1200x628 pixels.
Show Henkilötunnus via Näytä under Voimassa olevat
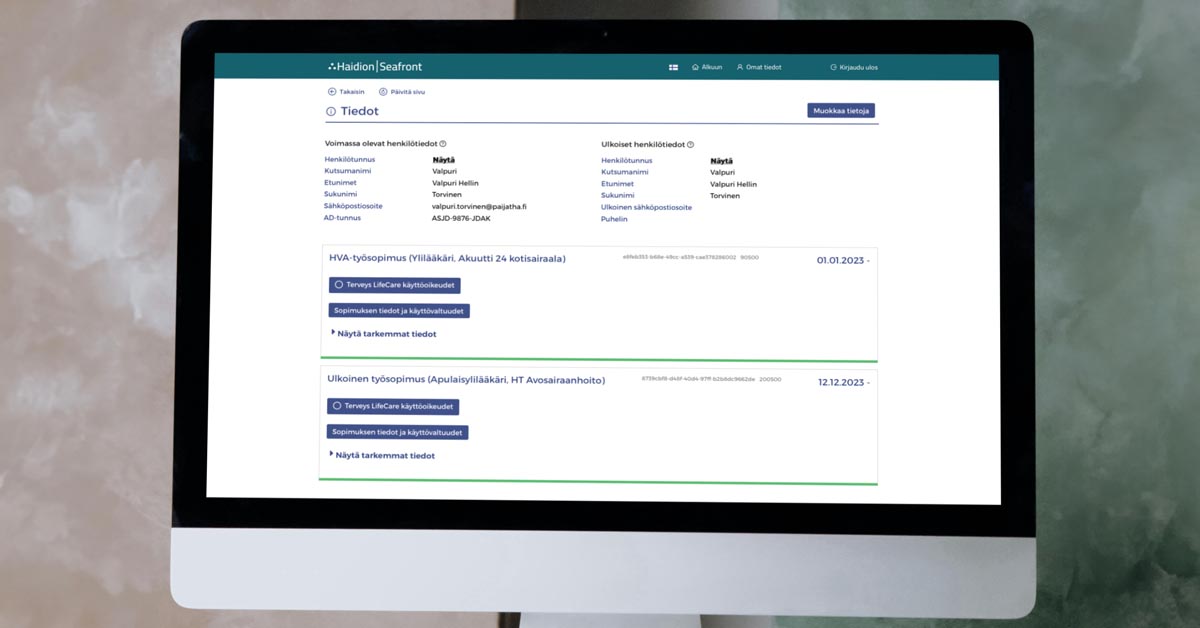pyautogui.click(x=443, y=160)
